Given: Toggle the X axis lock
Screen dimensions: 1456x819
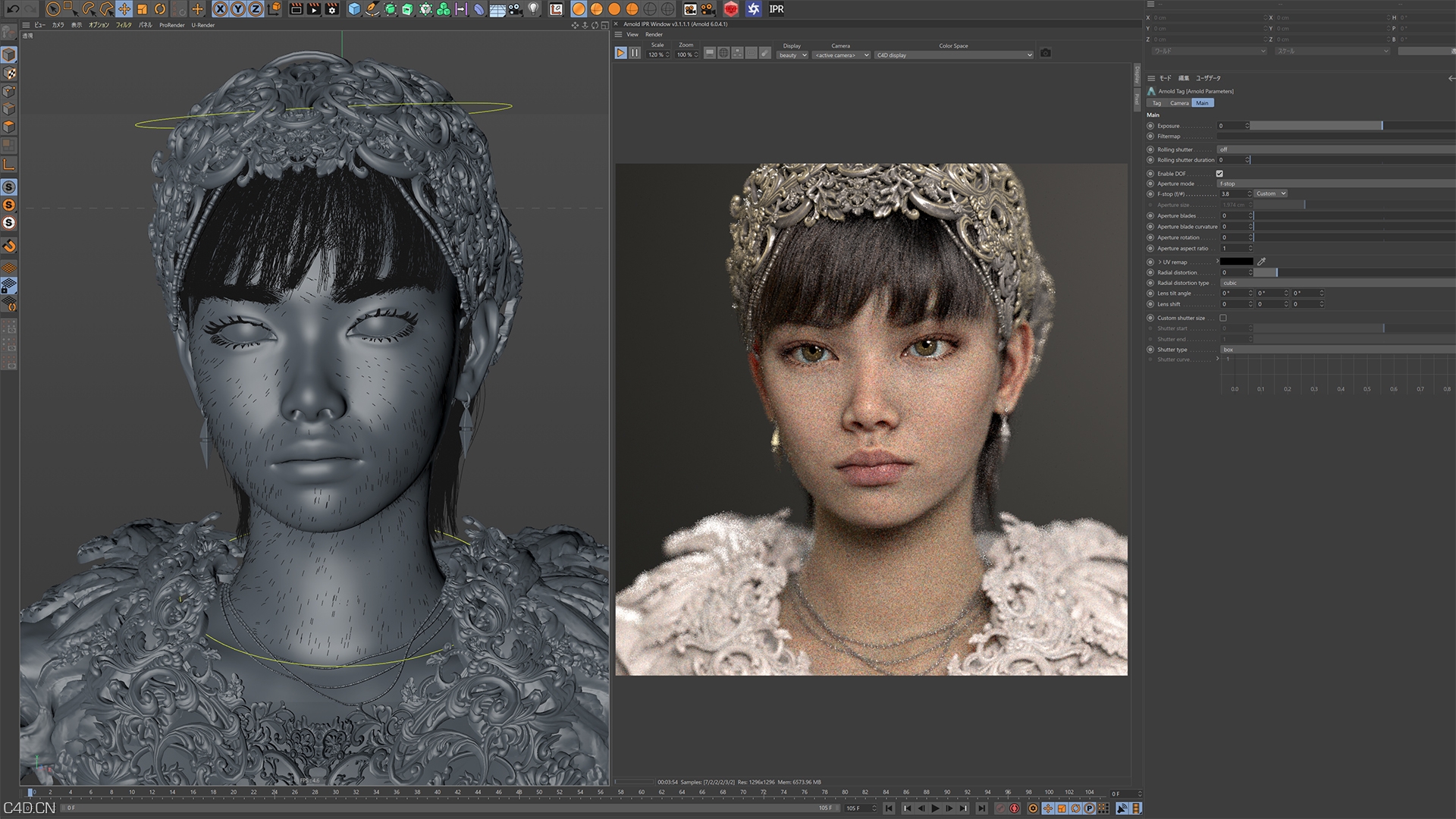Looking at the screenshot, I should click(x=220, y=9).
